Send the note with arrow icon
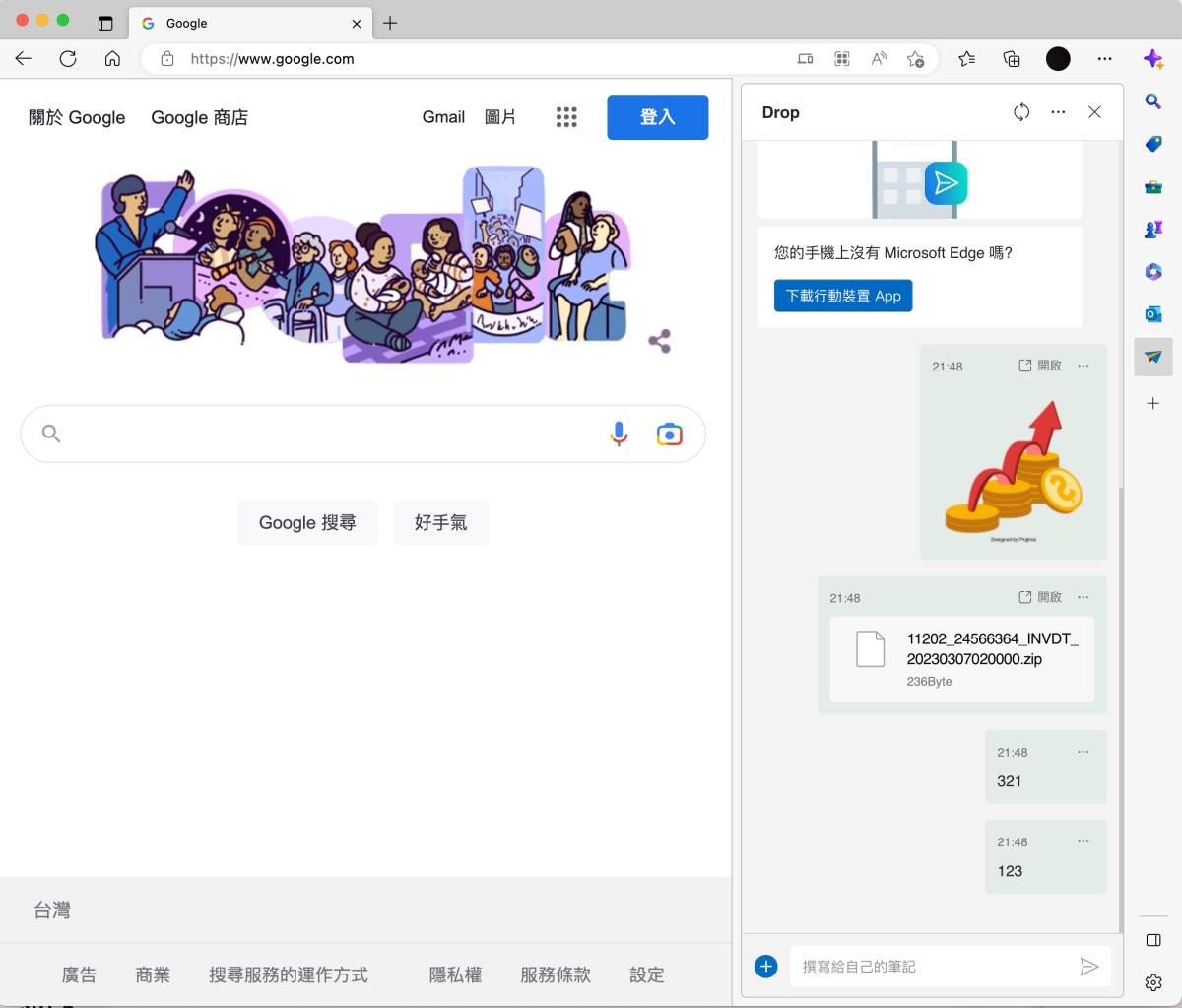Viewport: 1182px width, 1008px height. coord(1089,967)
